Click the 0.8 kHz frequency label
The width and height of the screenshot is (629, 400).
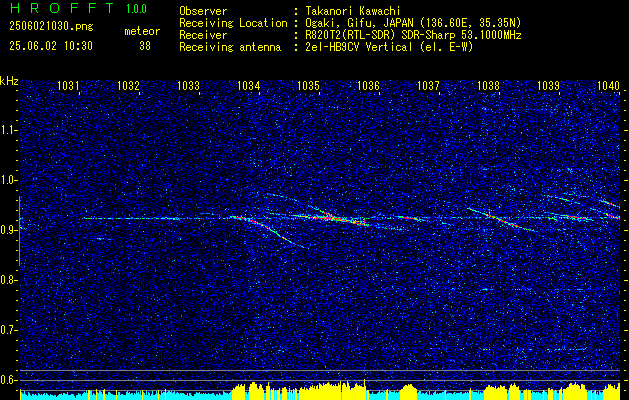pos(8,280)
